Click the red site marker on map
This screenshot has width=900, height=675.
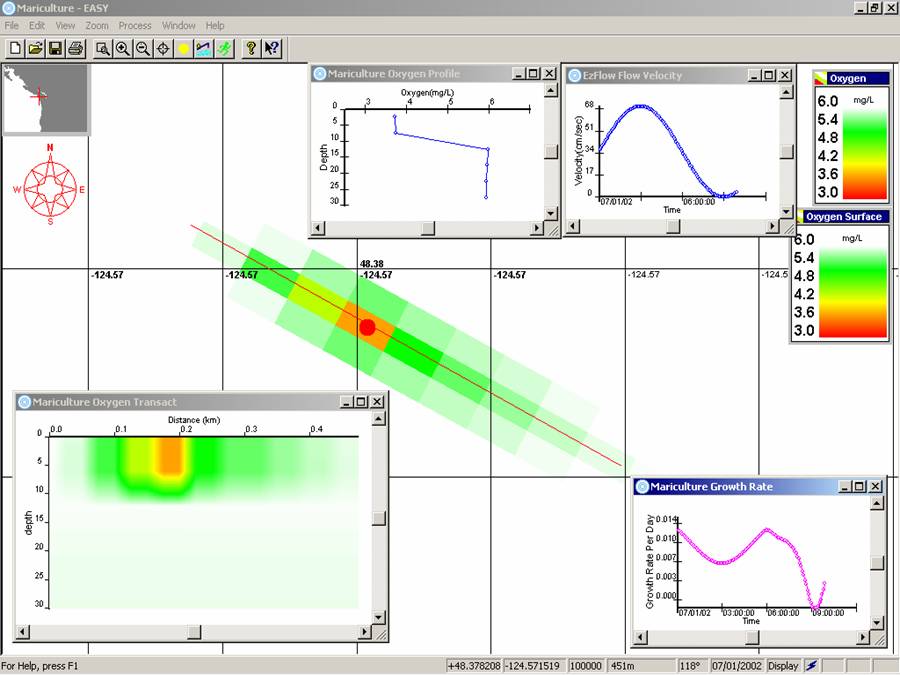point(367,327)
